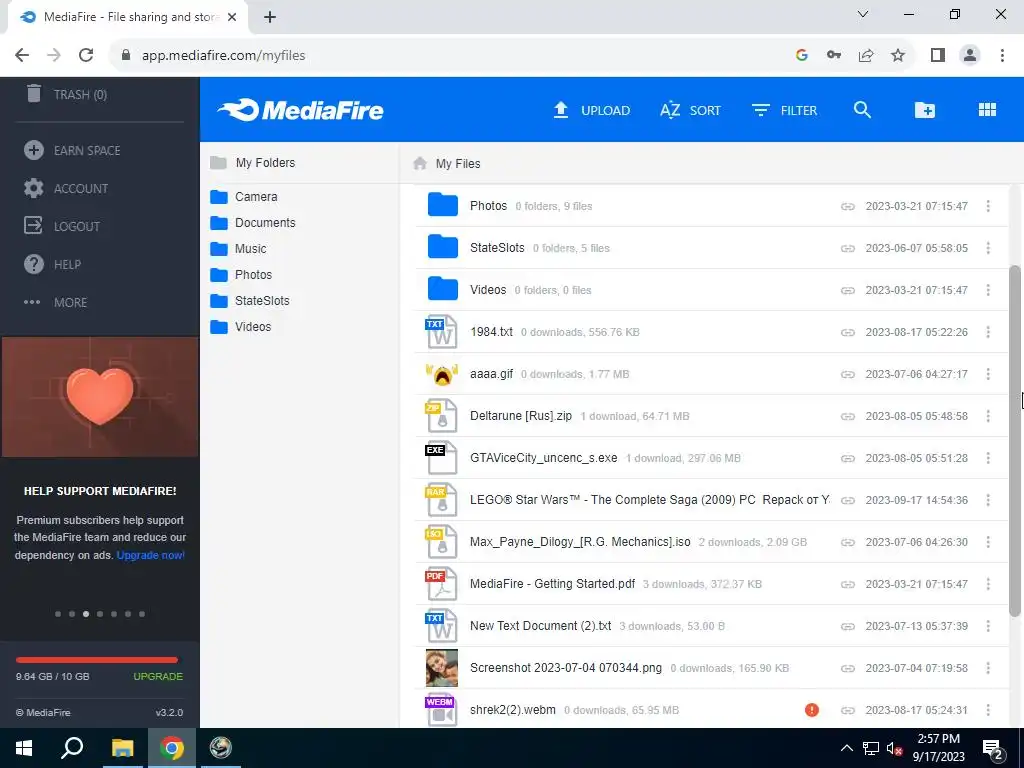Click the MediaFire logo
This screenshot has height=768, width=1024.
[300, 110]
